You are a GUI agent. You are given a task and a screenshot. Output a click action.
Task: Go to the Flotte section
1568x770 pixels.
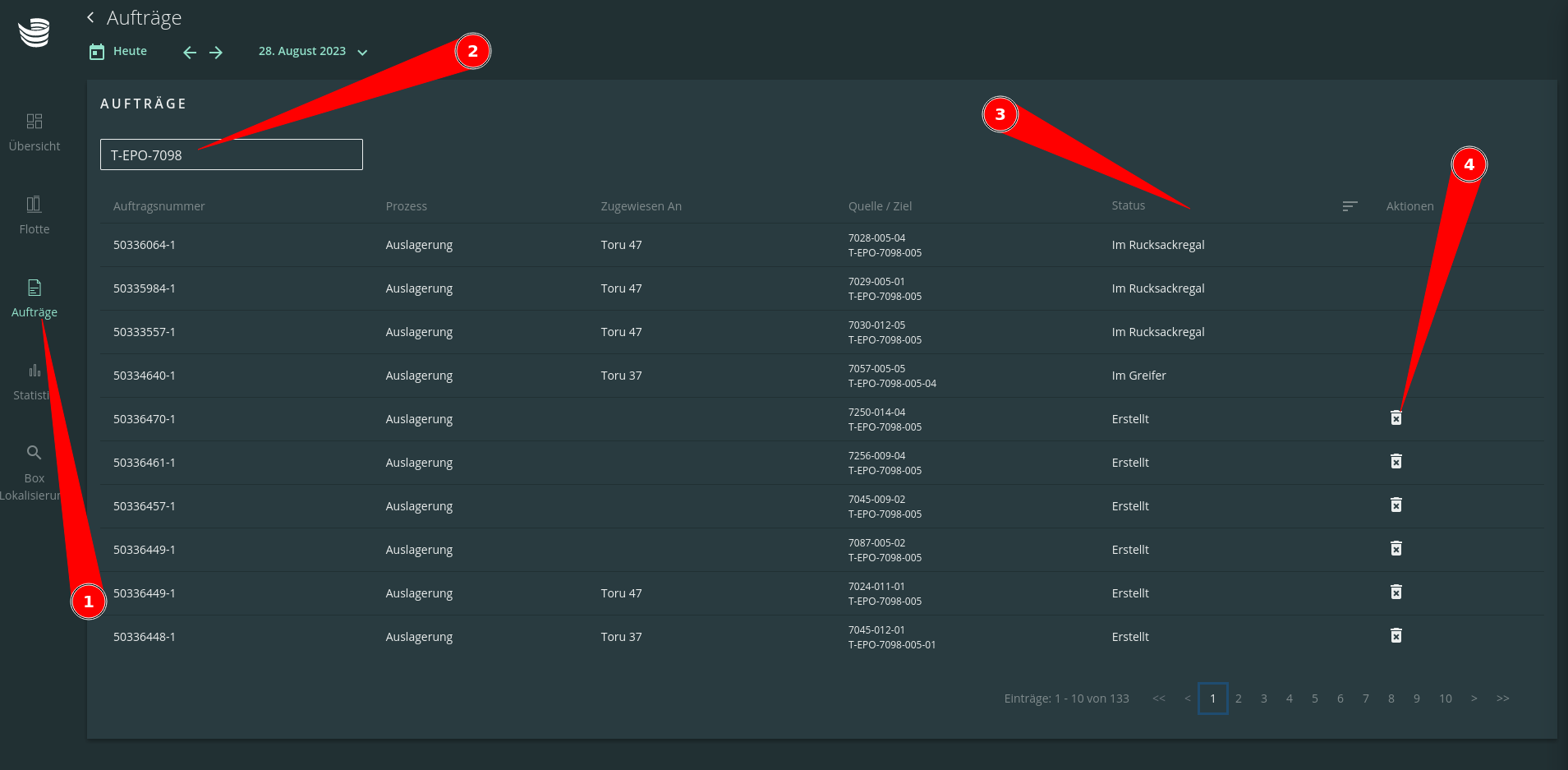point(34,215)
